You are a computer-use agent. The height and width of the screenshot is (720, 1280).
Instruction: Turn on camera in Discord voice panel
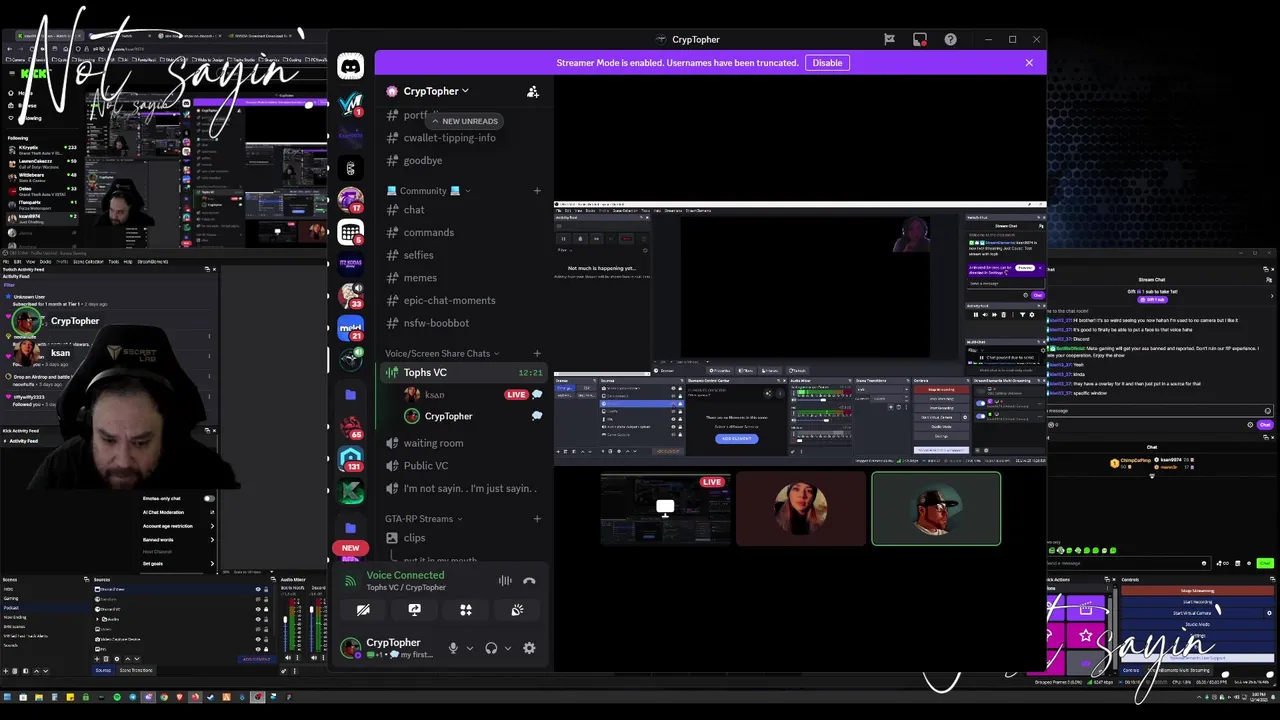pyautogui.click(x=363, y=610)
